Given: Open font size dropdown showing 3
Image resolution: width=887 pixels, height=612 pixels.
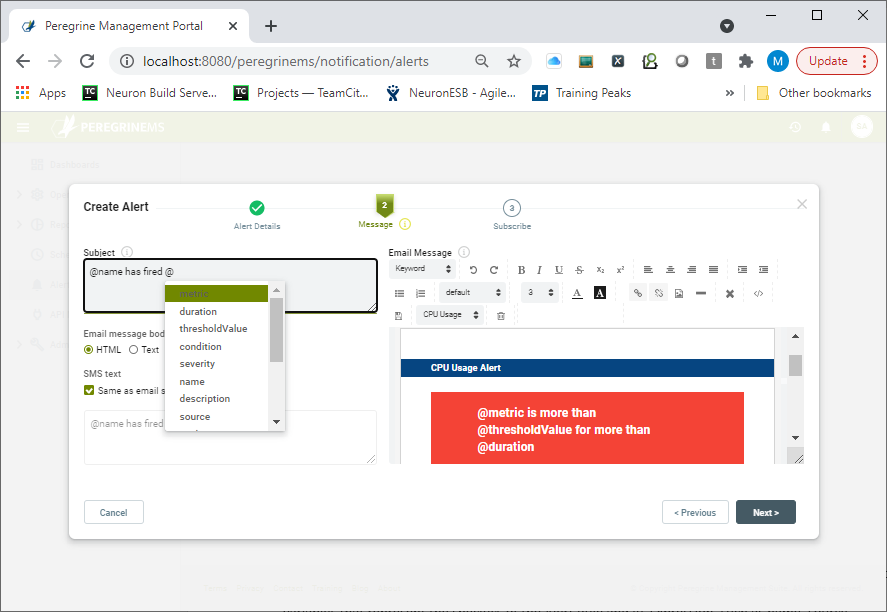Looking at the screenshot, I should pyautogui.click(x=540, y=292).
